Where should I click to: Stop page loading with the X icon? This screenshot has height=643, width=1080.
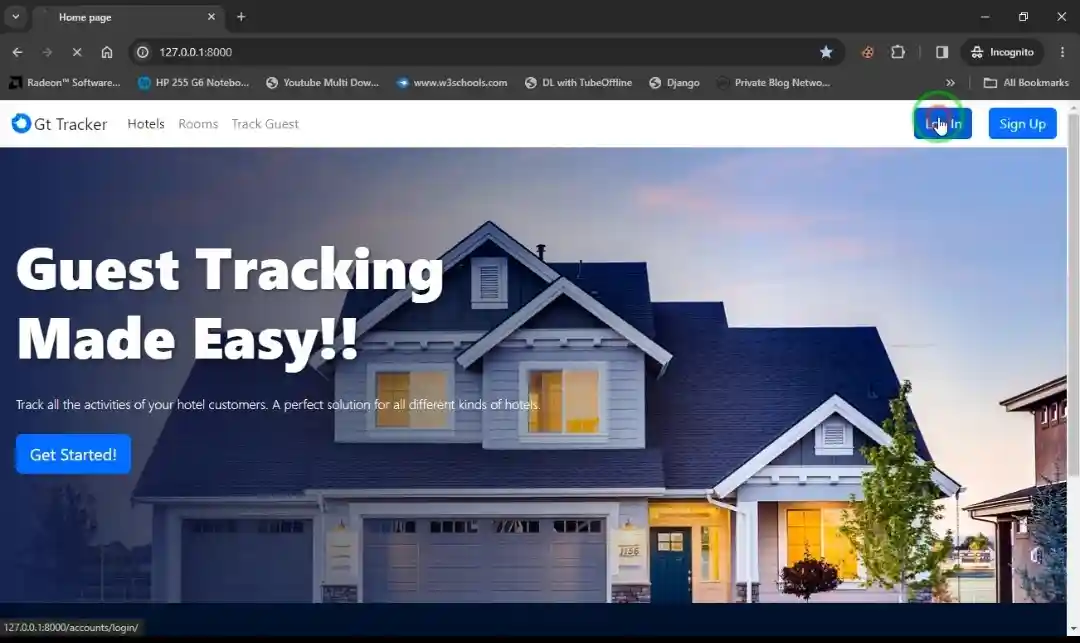click(x=77, y=52)
